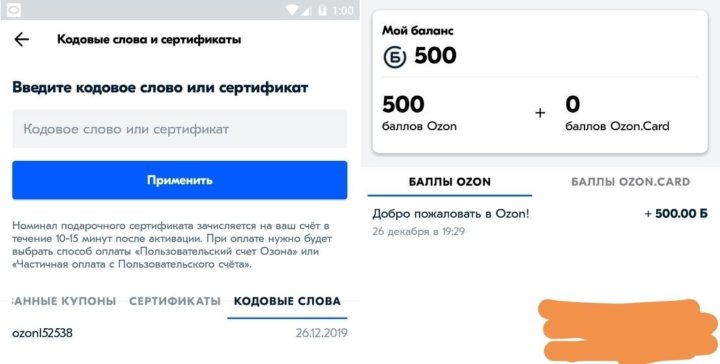
Task: Click the Применить button
Action: tap(180, 180)
